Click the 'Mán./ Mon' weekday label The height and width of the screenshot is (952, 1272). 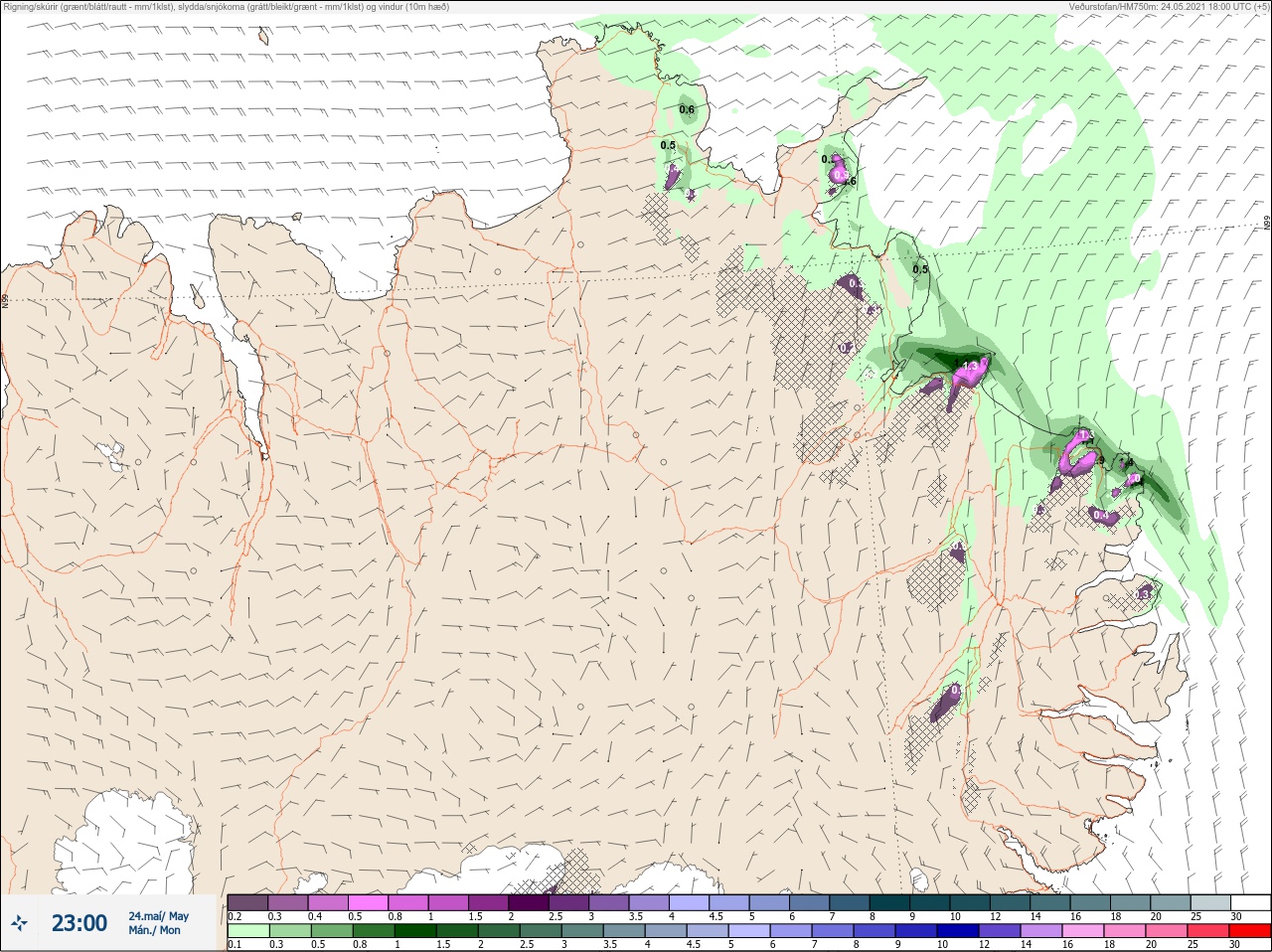pyautogui.click(x=154, y=930)
